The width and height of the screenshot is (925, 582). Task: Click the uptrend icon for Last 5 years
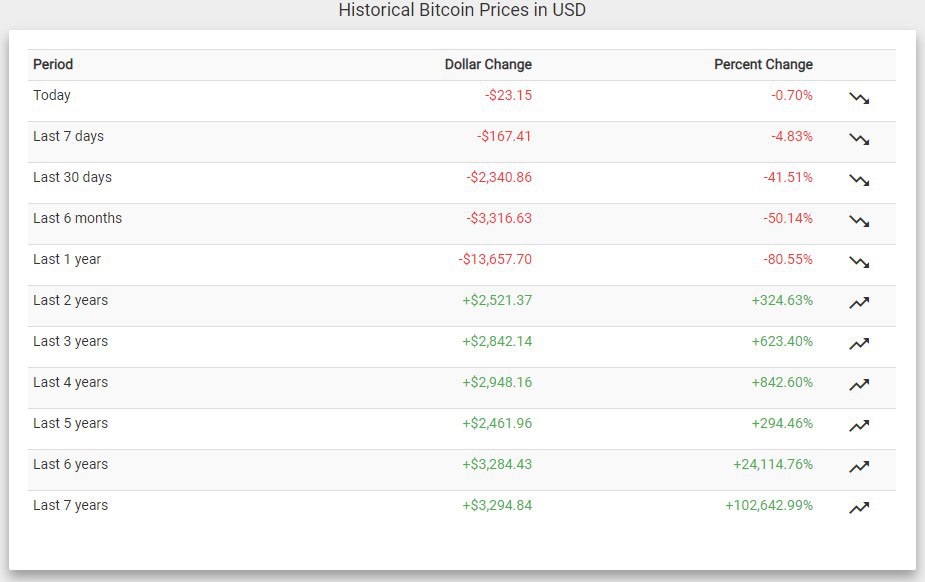[x=859, y=425]
